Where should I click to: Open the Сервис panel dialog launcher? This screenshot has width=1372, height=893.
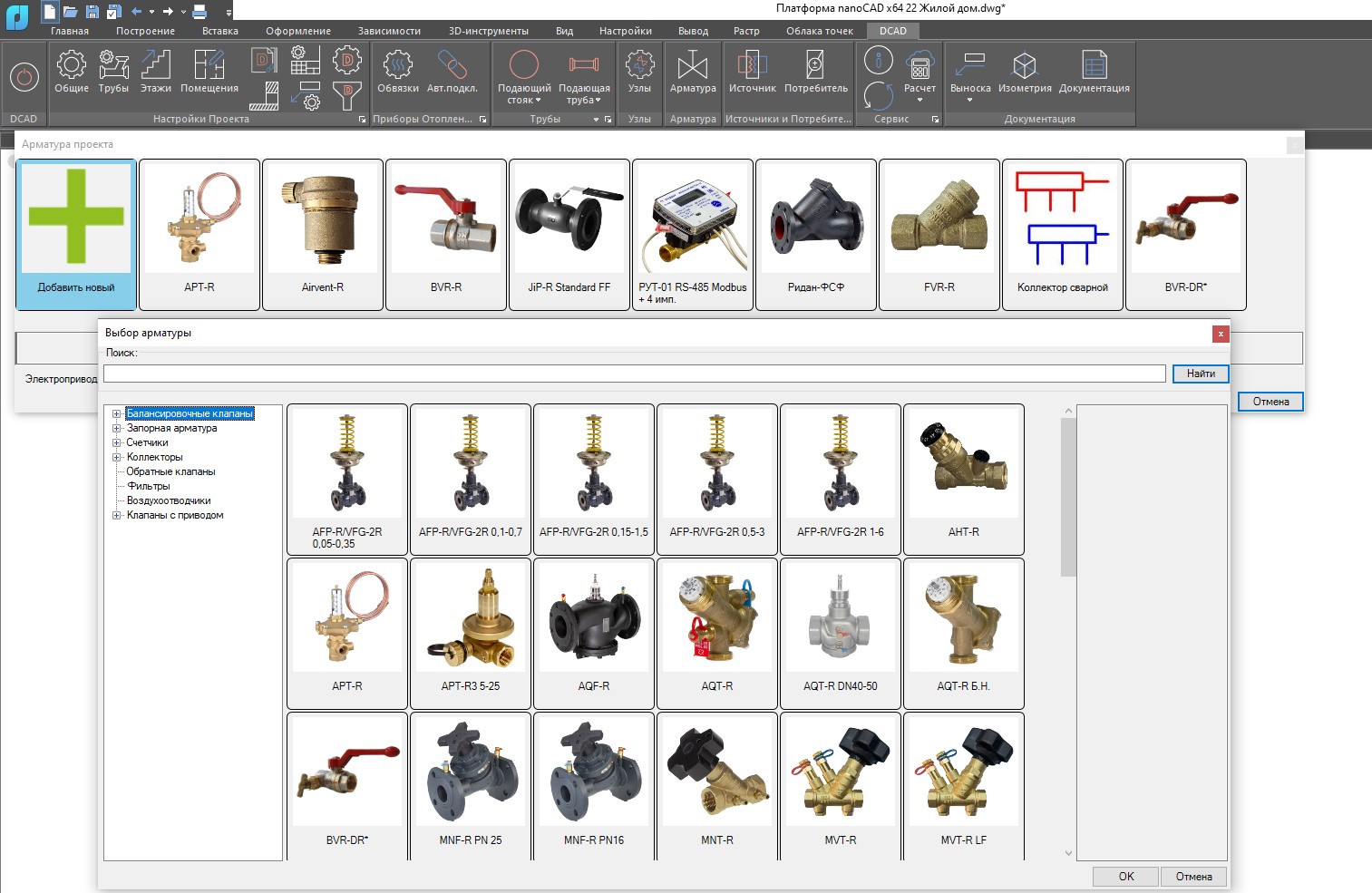click(935, 120)
